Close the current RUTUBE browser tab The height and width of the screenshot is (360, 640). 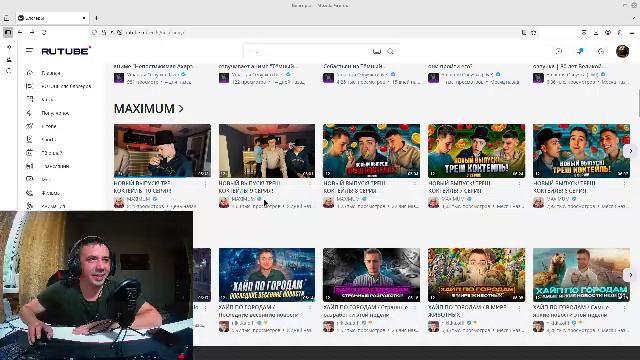pos(84,18)
